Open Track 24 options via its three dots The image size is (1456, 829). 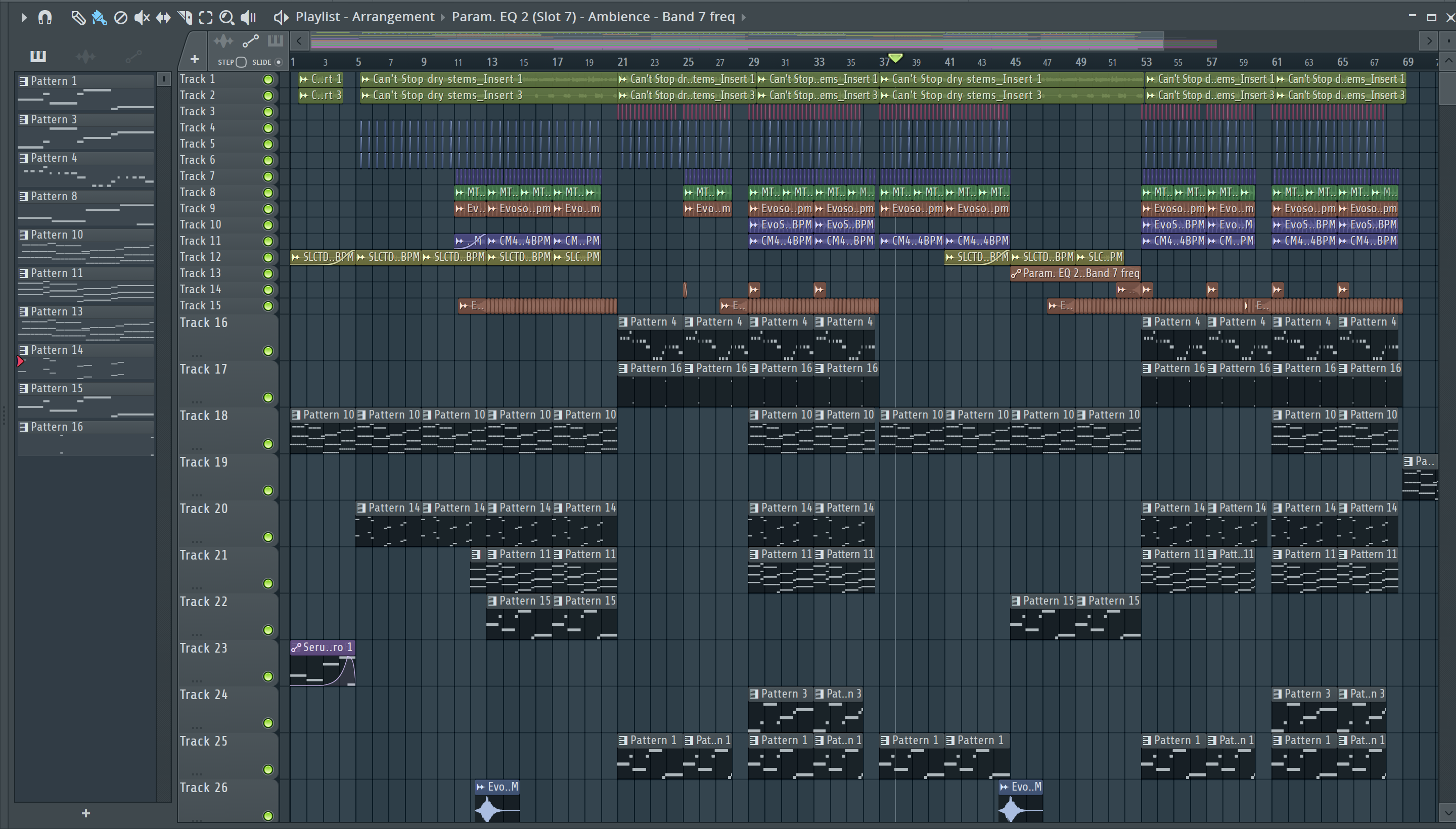click(x=197, y=727)
